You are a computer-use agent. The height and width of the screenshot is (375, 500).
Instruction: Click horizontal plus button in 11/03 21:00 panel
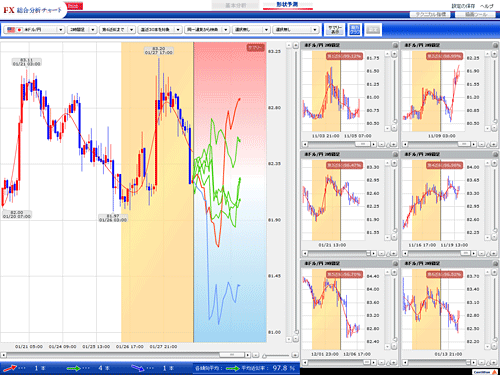coord(394,144)
